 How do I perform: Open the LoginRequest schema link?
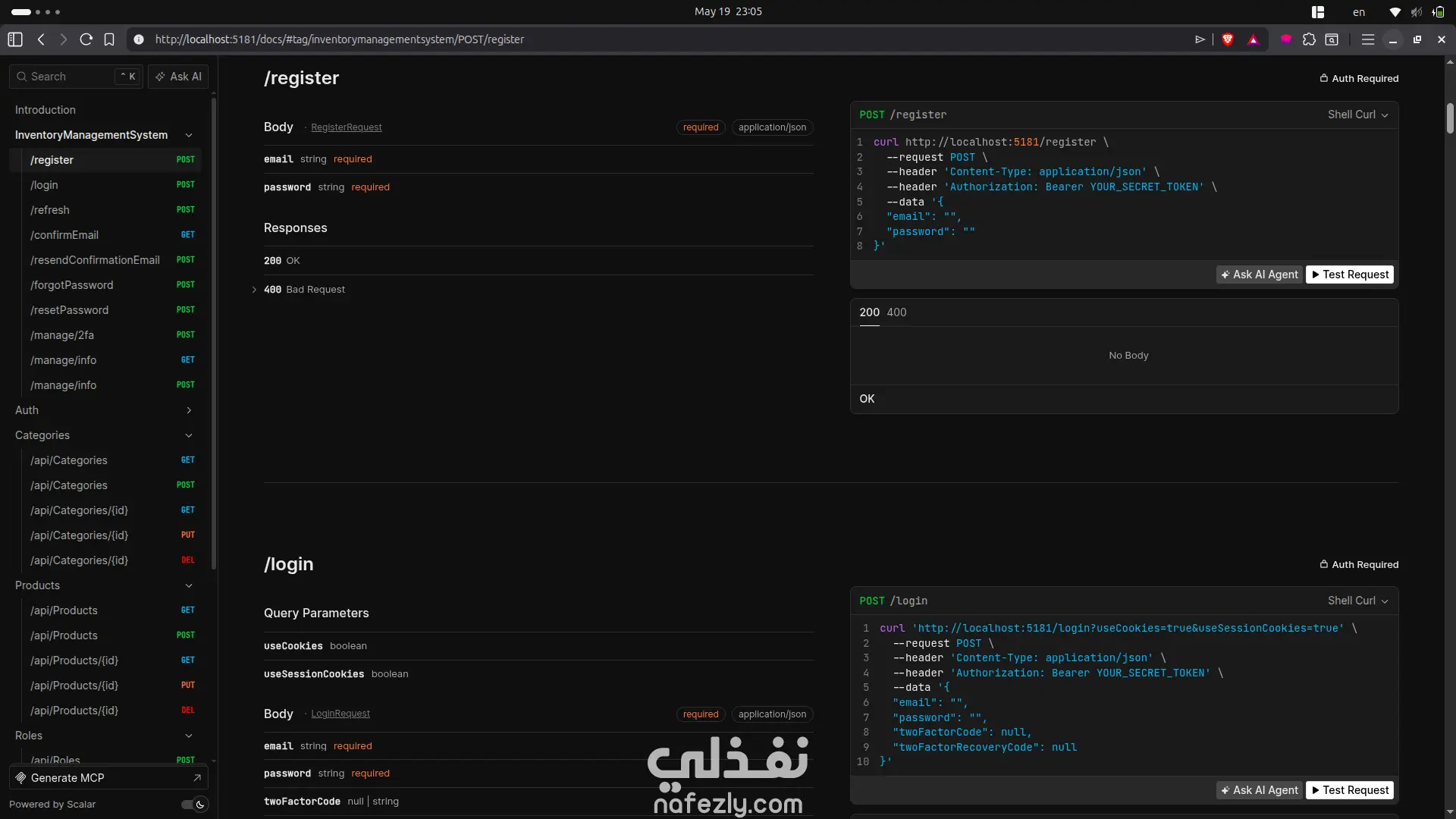pyautogui.click(x=340, y=714)
